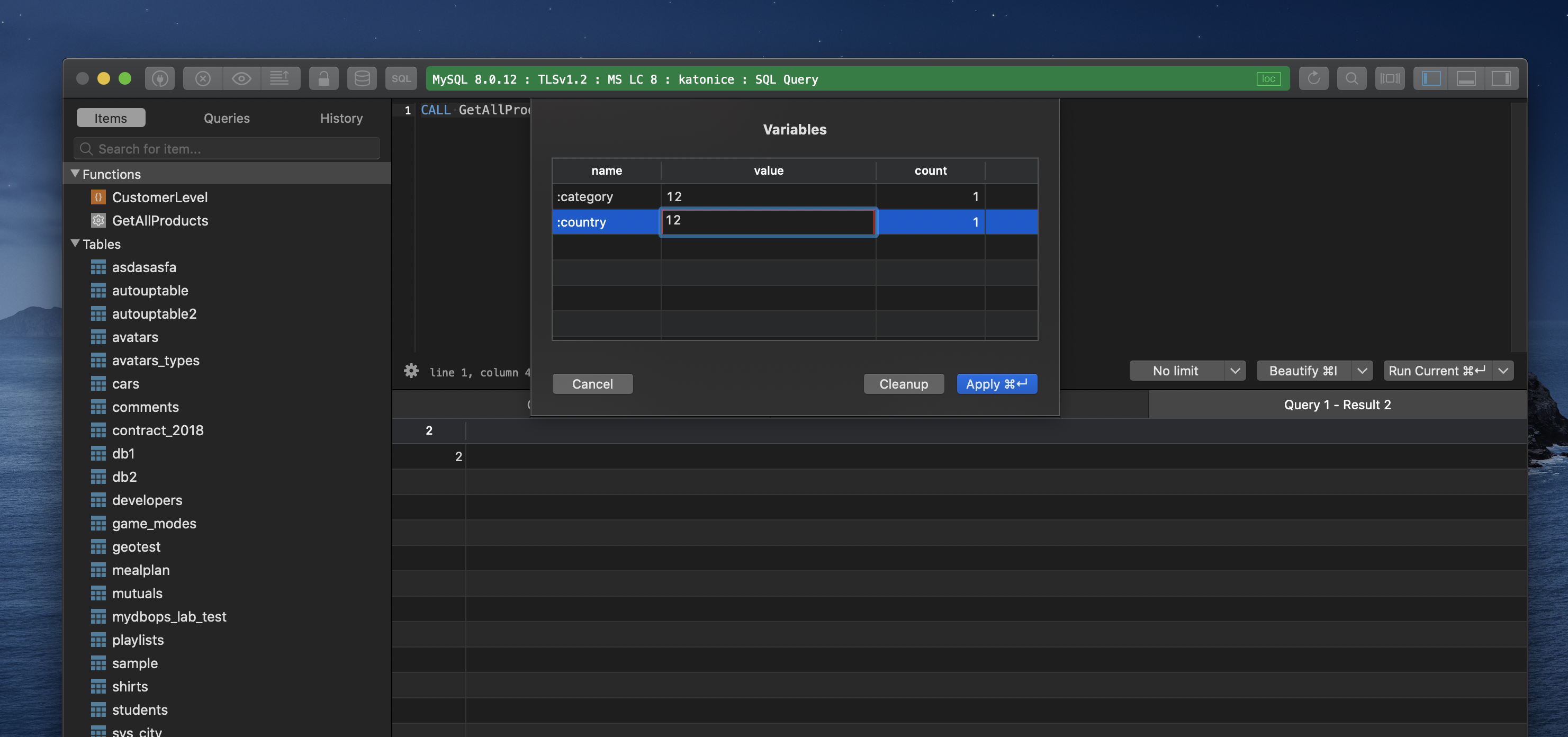Click the SQL editor button
The height and width of the screenshot is (737, 1568).
pos(401,78)
